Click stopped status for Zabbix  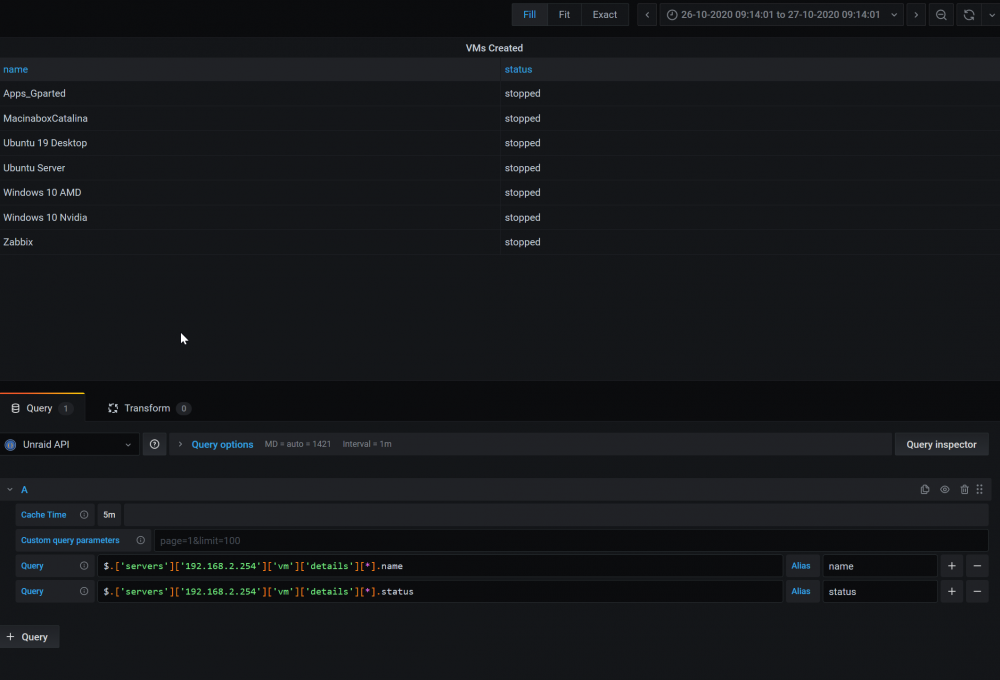click(x=522, y=242)
